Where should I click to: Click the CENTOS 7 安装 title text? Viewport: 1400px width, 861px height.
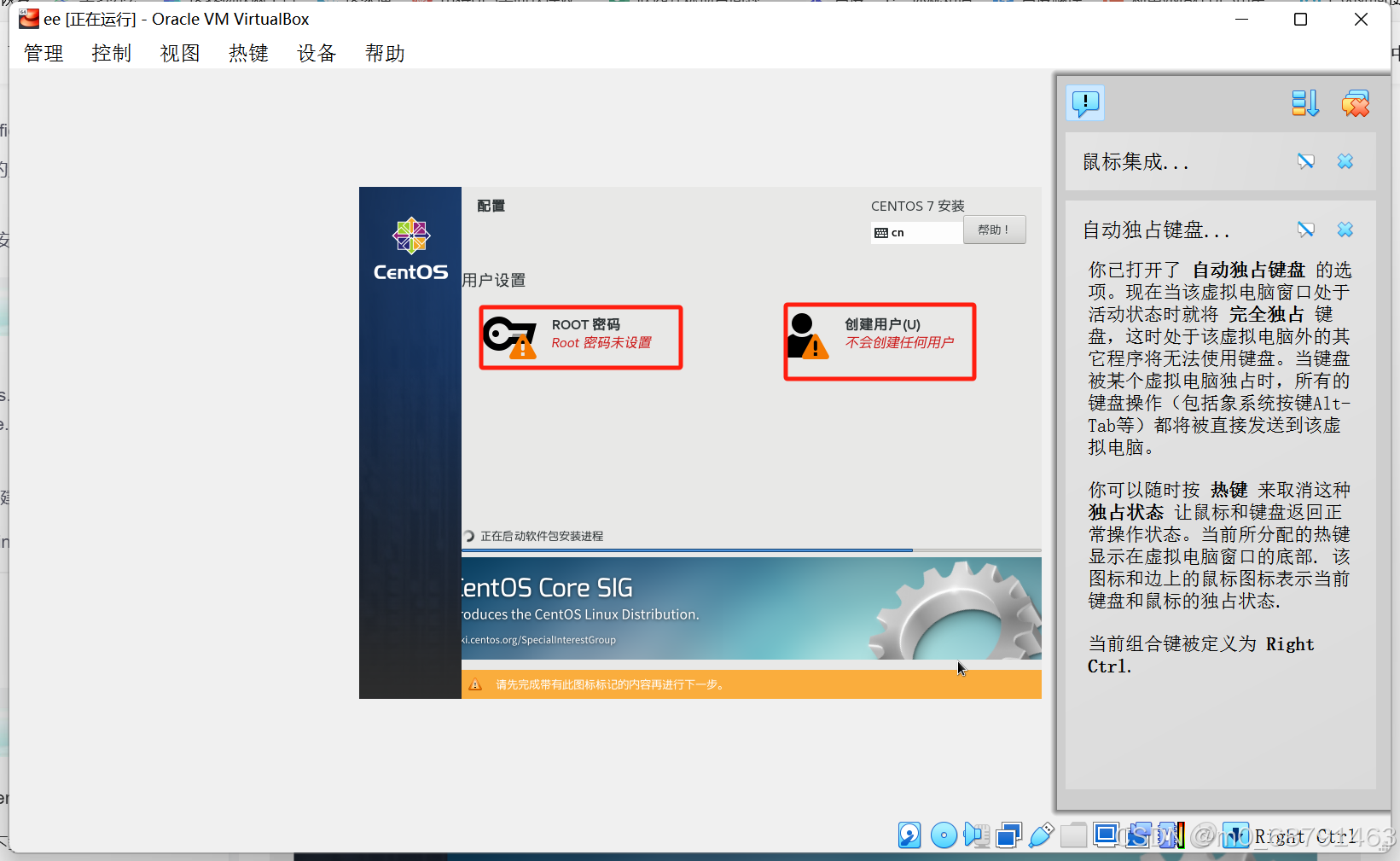click(918, 206)
